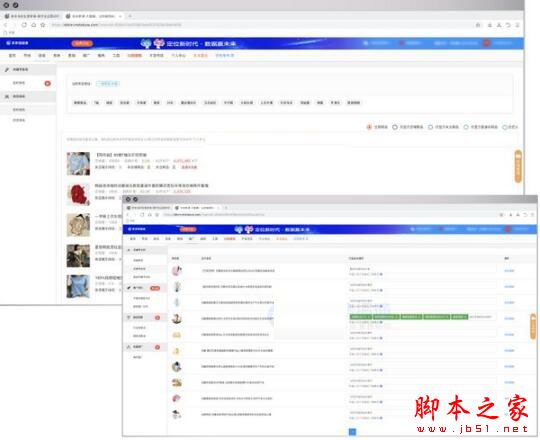Switch to the first browser tab in the rear window
The image size is (540, 440).
coord(32,16)
